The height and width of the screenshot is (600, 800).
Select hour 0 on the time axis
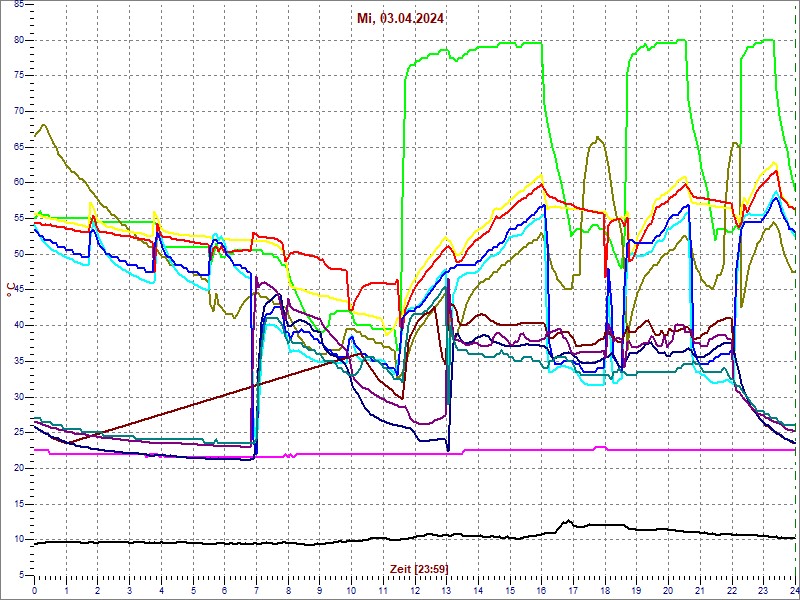(x=34, y=590)
